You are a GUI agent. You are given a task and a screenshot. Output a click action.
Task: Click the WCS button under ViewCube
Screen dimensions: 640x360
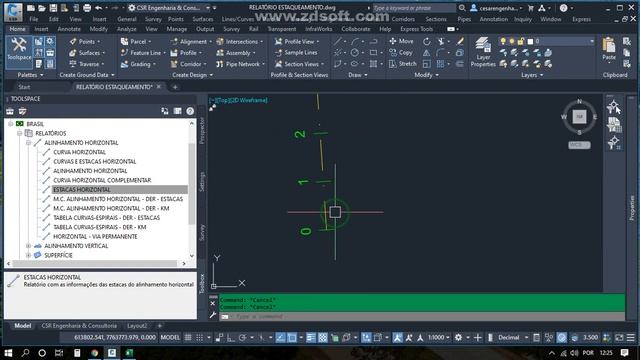pyautogui.click(x=579, y=145)
